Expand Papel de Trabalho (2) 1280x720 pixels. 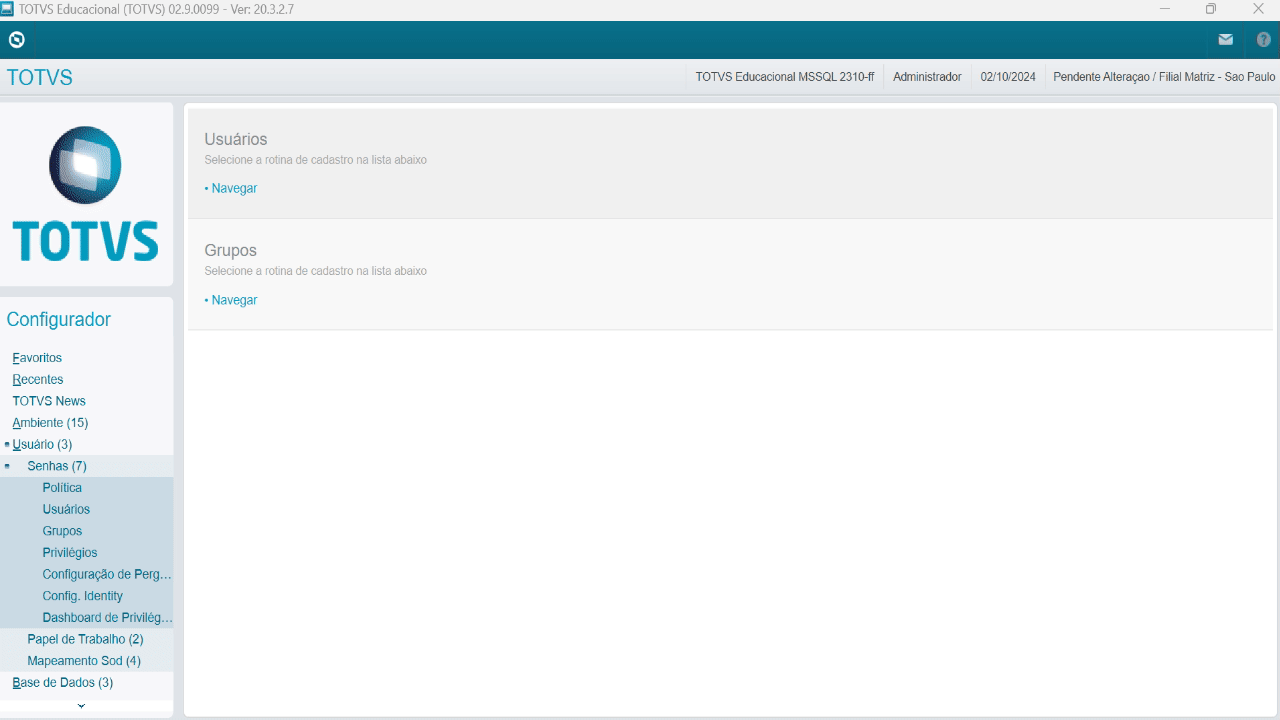tap(85, 639)
